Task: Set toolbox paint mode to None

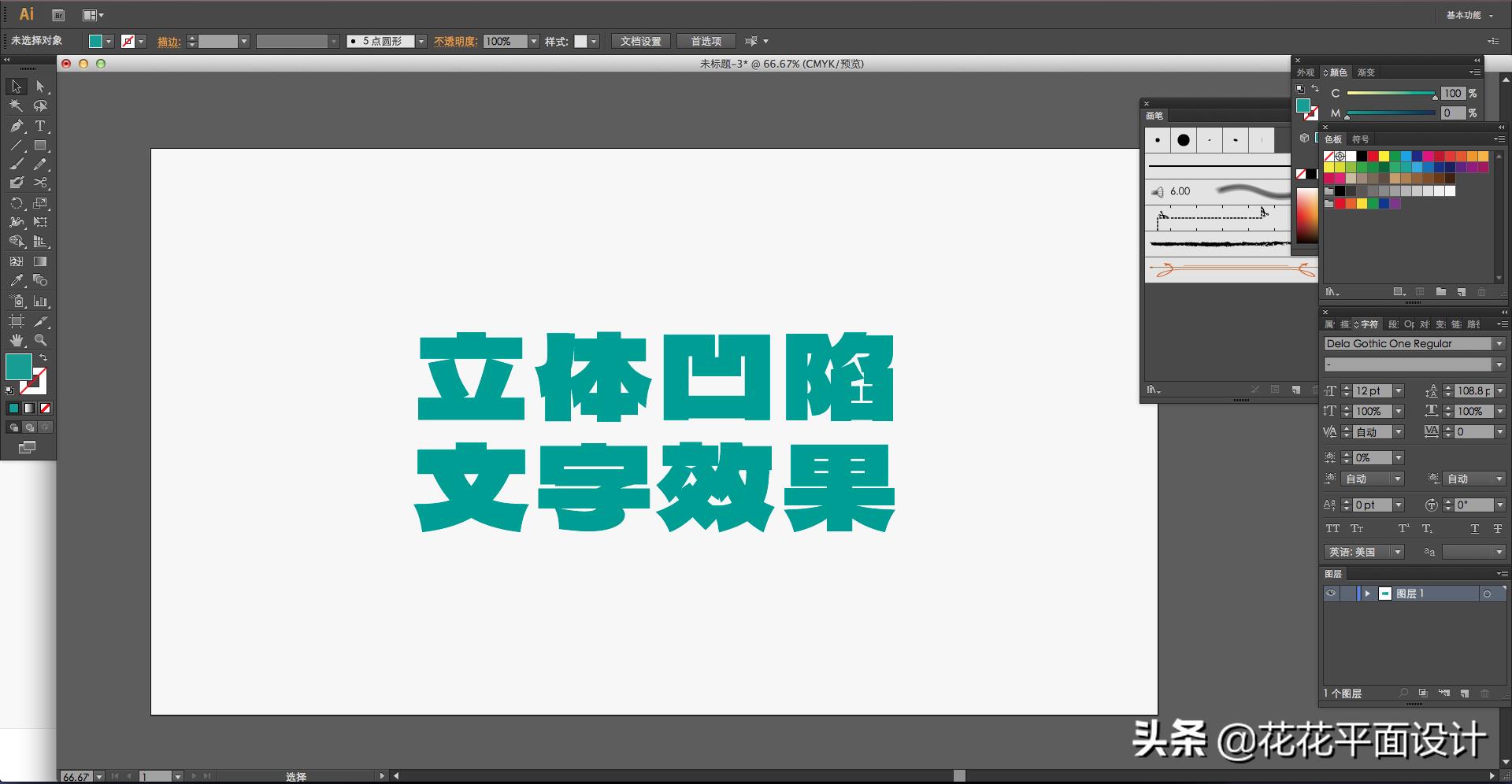Action: click(46, 408)
